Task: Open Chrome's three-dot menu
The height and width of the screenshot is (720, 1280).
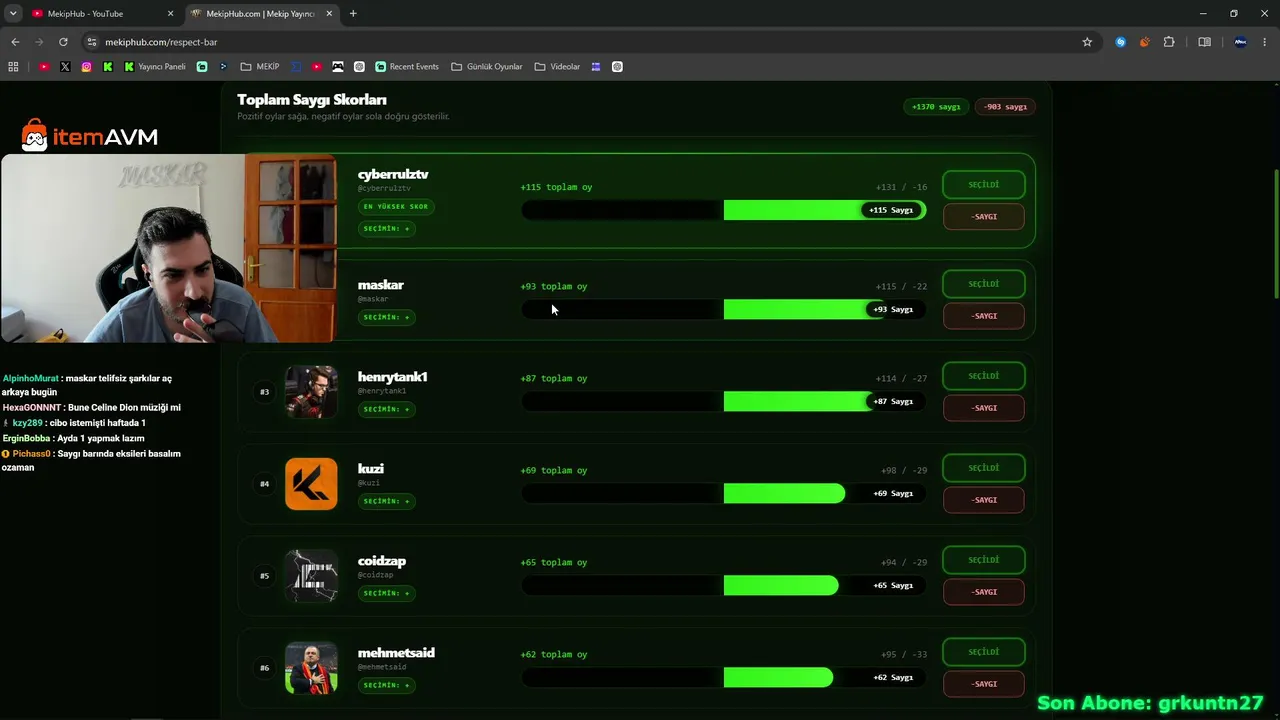Action: tap(1265, 42)
